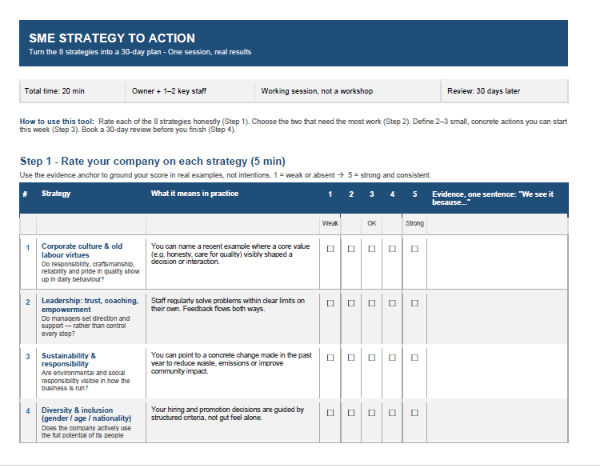Click the 'Strategy' column header
The image size is (600, 466).
coord(56,194)
